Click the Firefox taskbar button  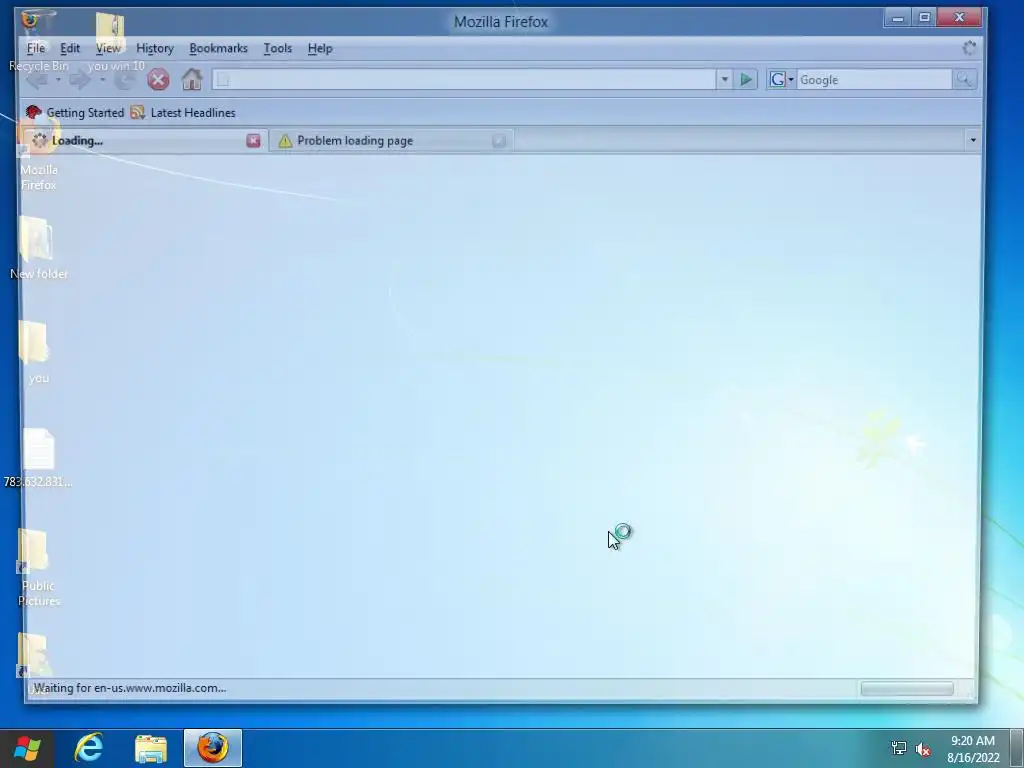coord(213,748)
